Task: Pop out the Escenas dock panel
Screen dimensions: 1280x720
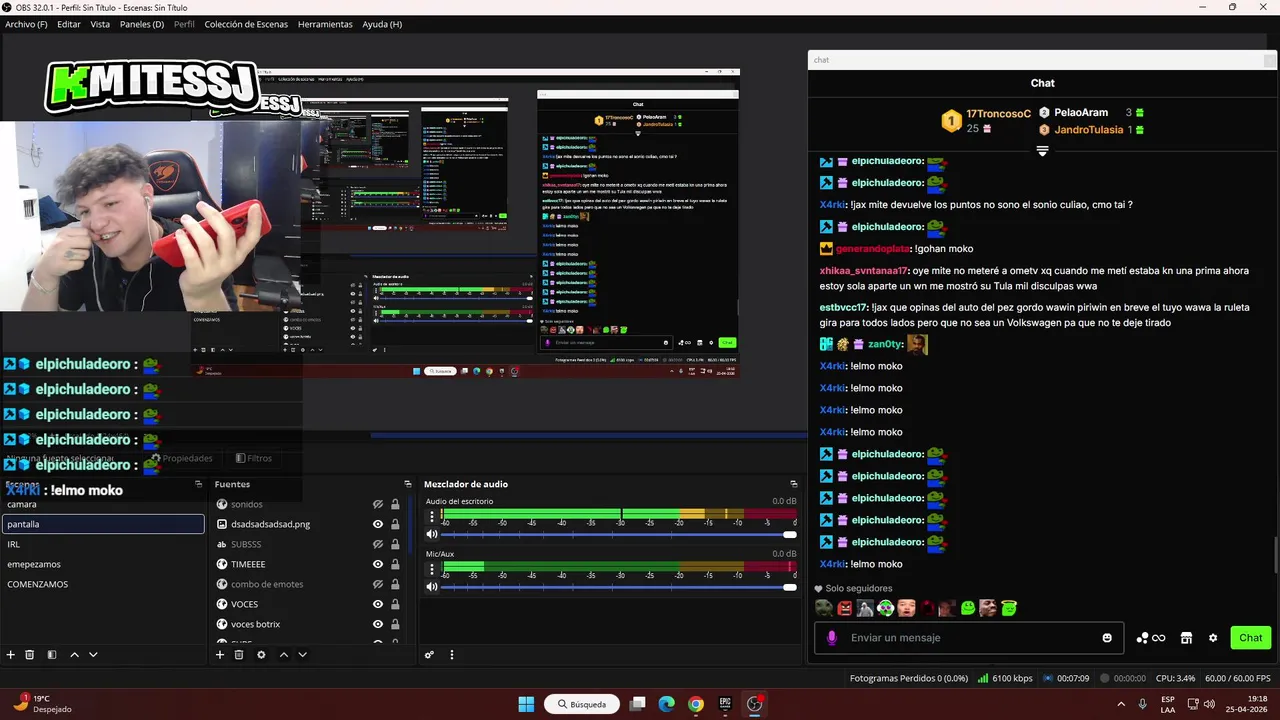Action: 198,484
